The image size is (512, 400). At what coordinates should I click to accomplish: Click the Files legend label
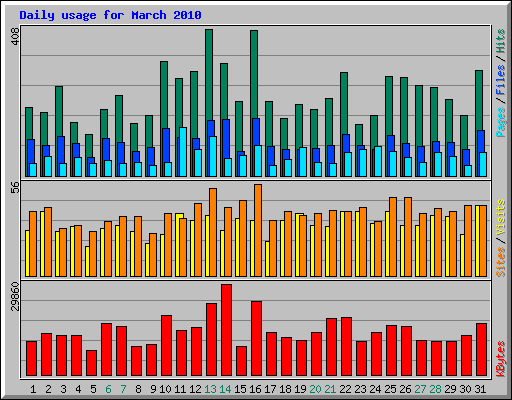tap(501, 79)
